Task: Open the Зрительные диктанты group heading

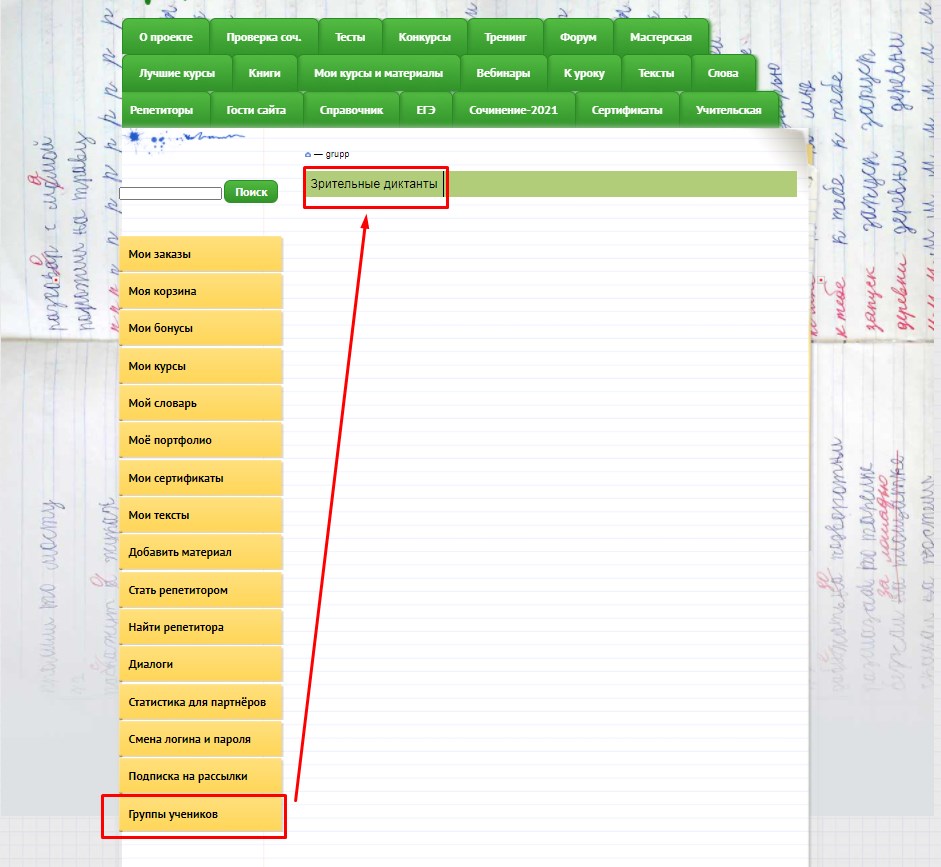Action: coord(374,184)
